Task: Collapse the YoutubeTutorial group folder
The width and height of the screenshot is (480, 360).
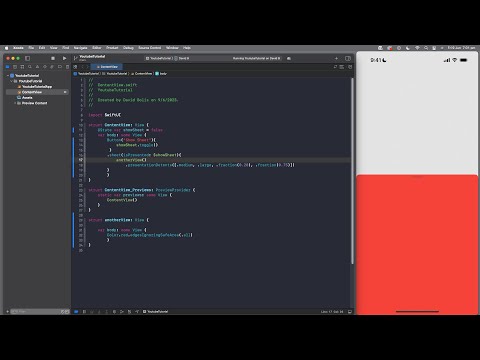Action: click(x=11, y=81)
